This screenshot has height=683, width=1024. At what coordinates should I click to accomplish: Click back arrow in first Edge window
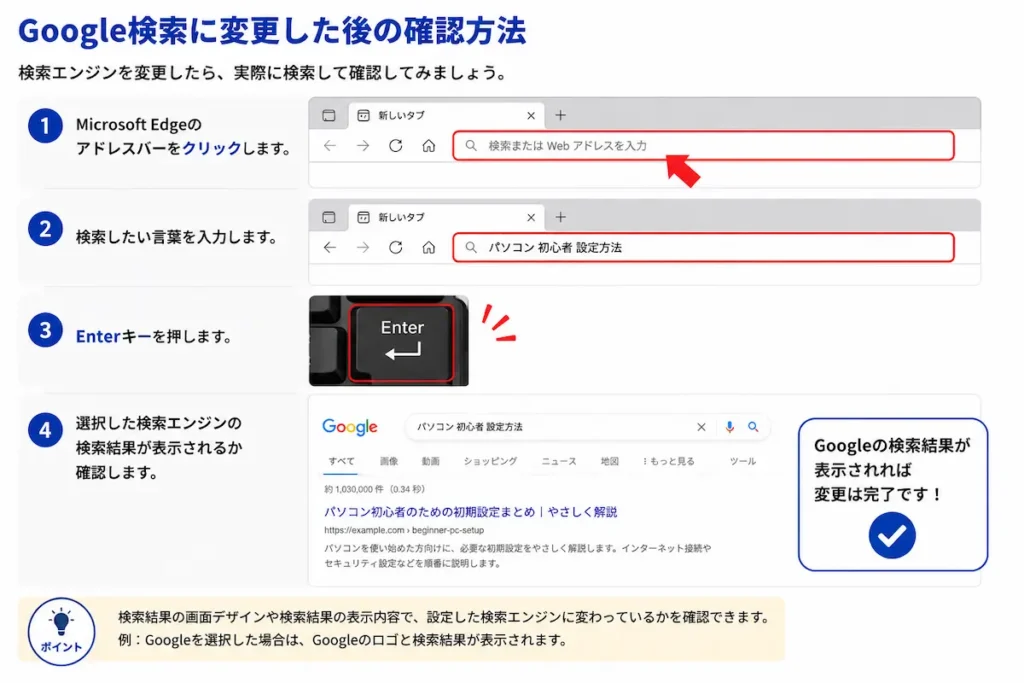(x=330, y=146)
